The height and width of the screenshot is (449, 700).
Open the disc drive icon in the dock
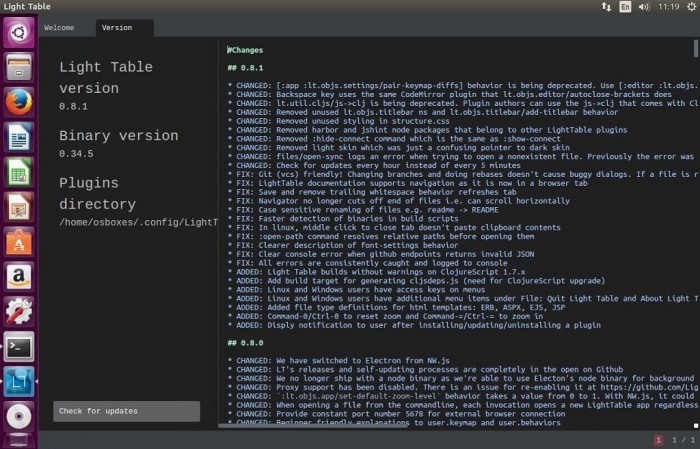19,416
